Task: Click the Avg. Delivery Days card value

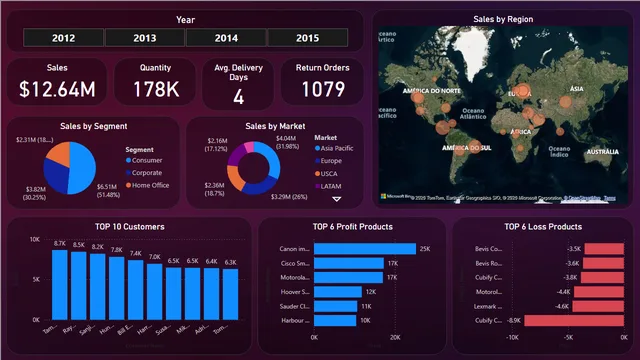Action: pyautogui.click(x=238, y=97)
